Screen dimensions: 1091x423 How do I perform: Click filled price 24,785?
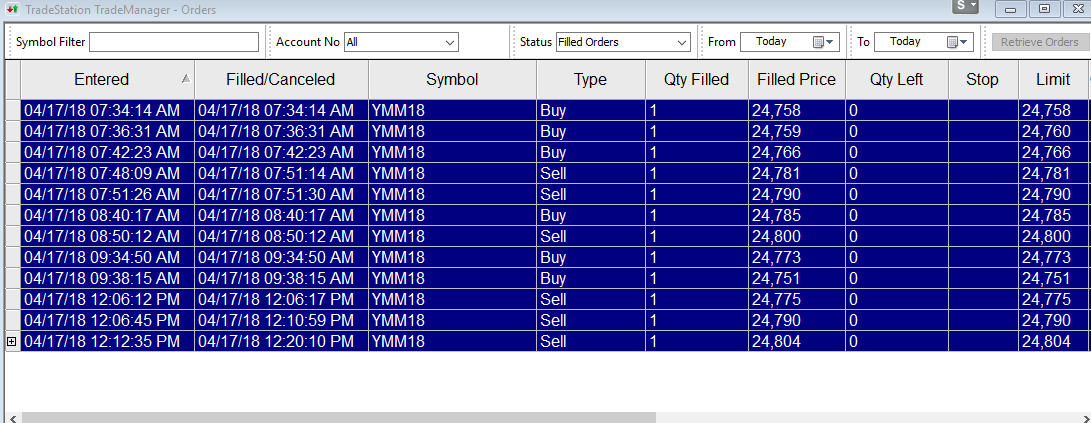pos(776,215)
